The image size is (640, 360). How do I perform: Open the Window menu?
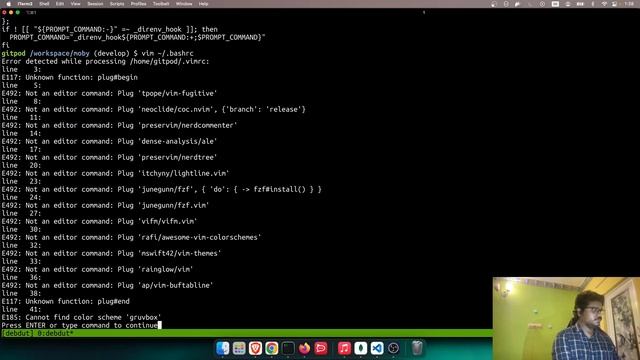(x=184, y=4)
